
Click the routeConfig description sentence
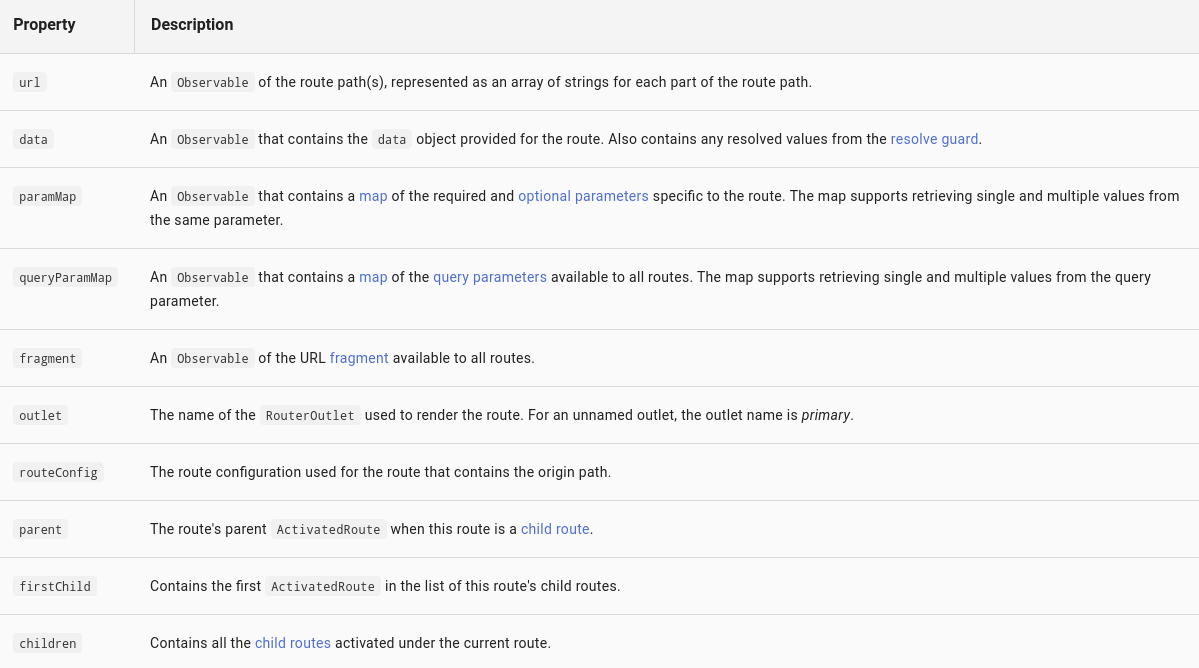(380, 472)
